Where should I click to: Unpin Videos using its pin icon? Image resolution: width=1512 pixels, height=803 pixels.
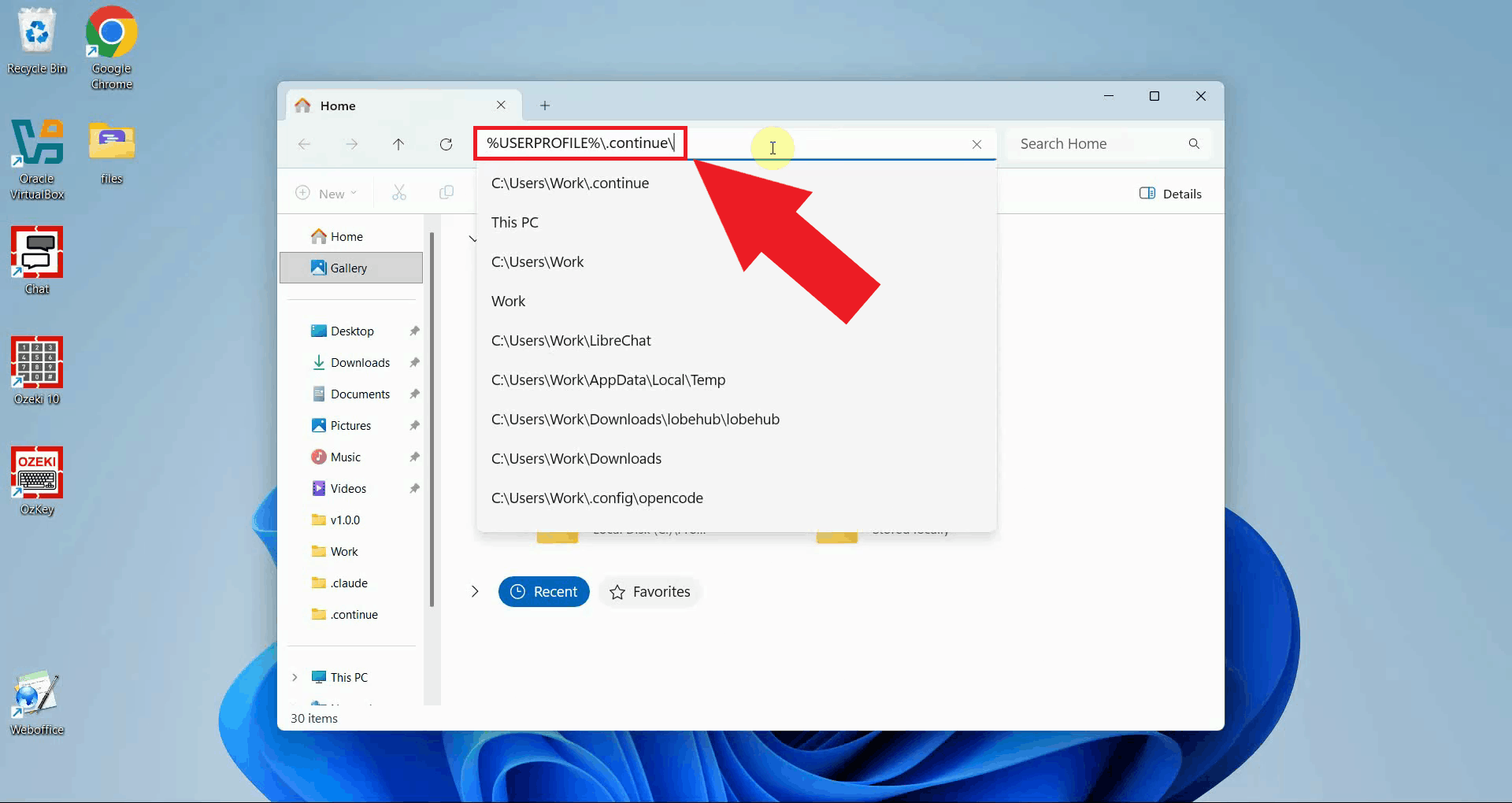click(414, 488)
